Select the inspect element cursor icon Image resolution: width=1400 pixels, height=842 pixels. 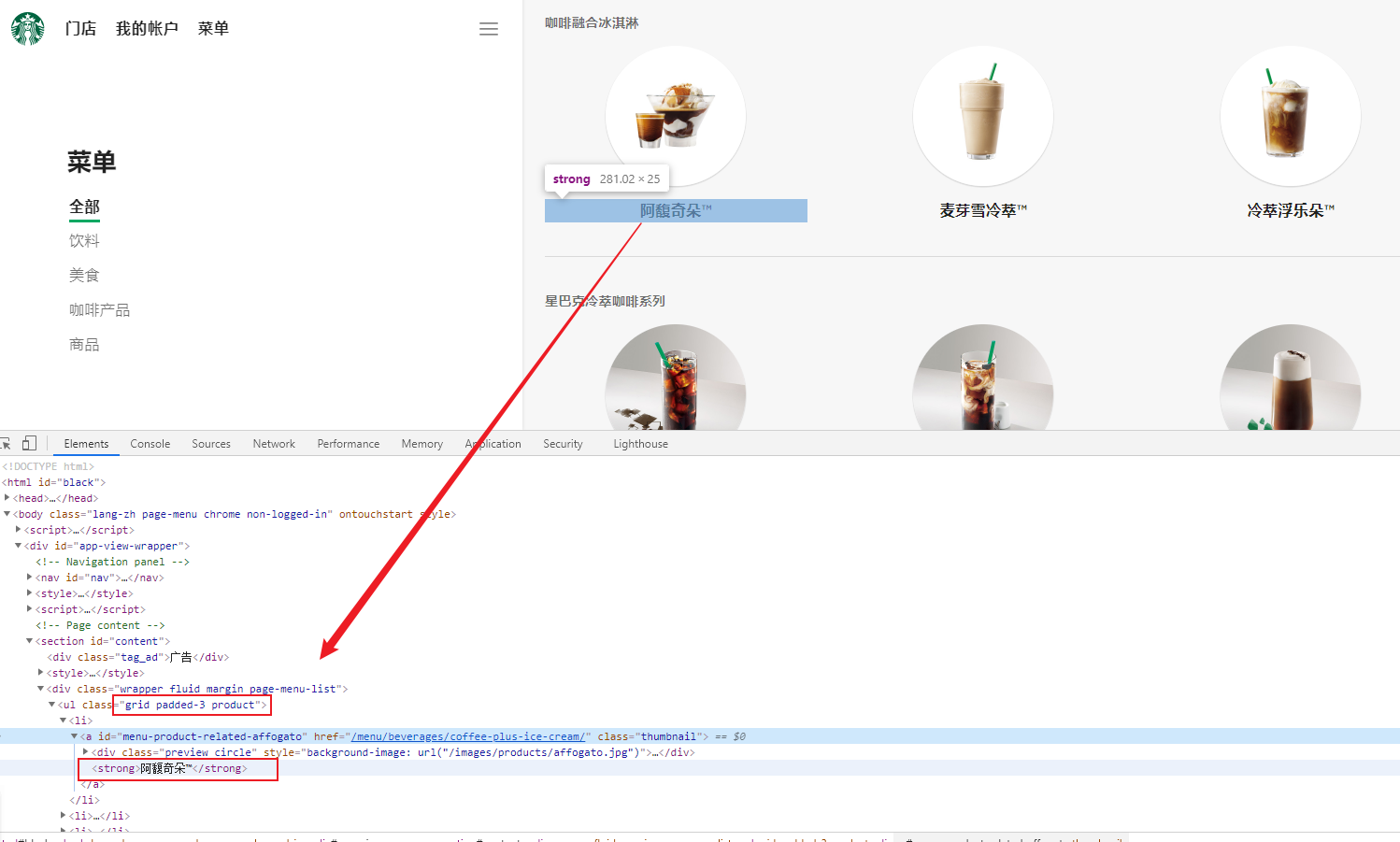tap(6, 444)
